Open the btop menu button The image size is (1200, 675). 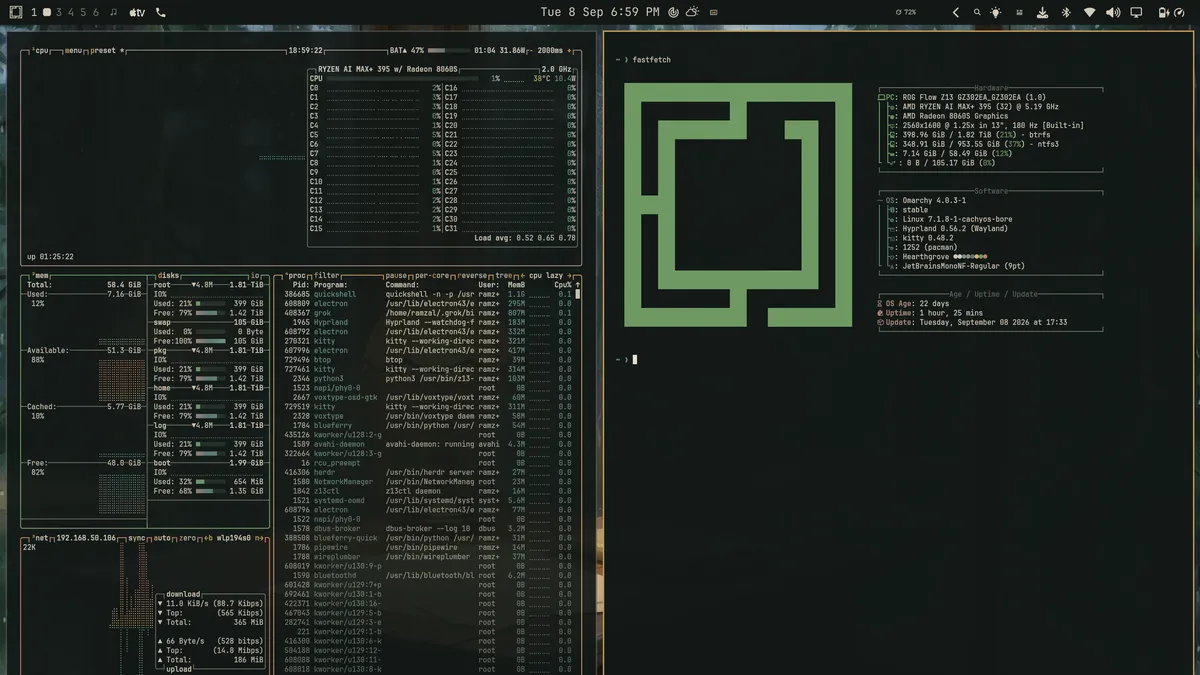coord(73,50)
